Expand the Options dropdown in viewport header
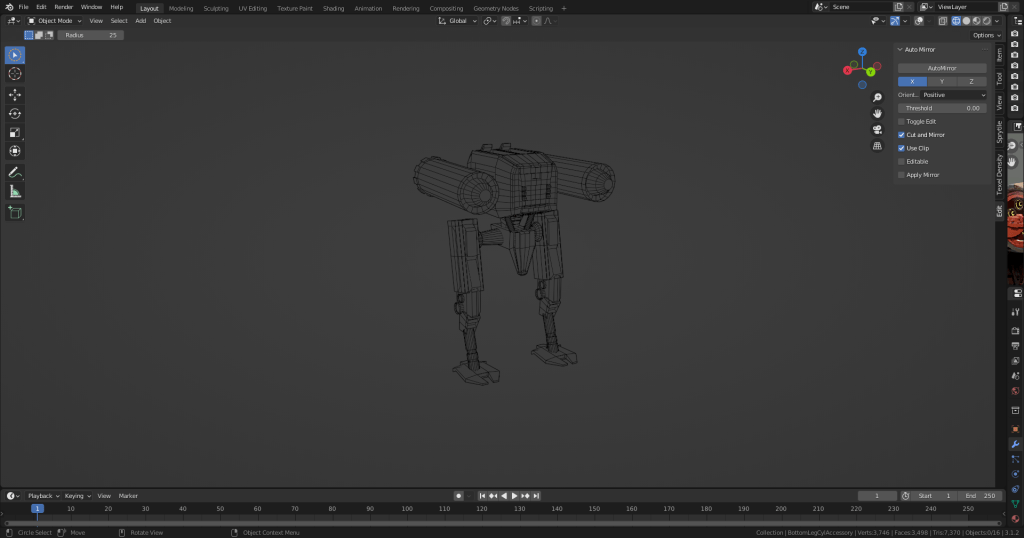The width and height of the screenshot is (1024, 538). click(985, 35)
